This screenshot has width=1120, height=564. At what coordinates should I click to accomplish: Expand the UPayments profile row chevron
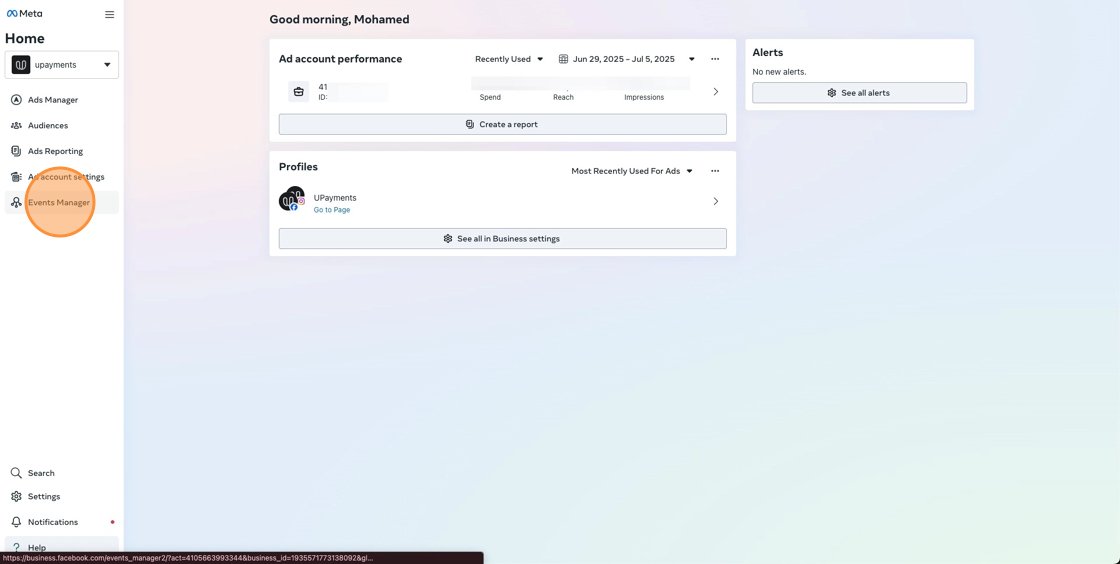click(716, 201)
